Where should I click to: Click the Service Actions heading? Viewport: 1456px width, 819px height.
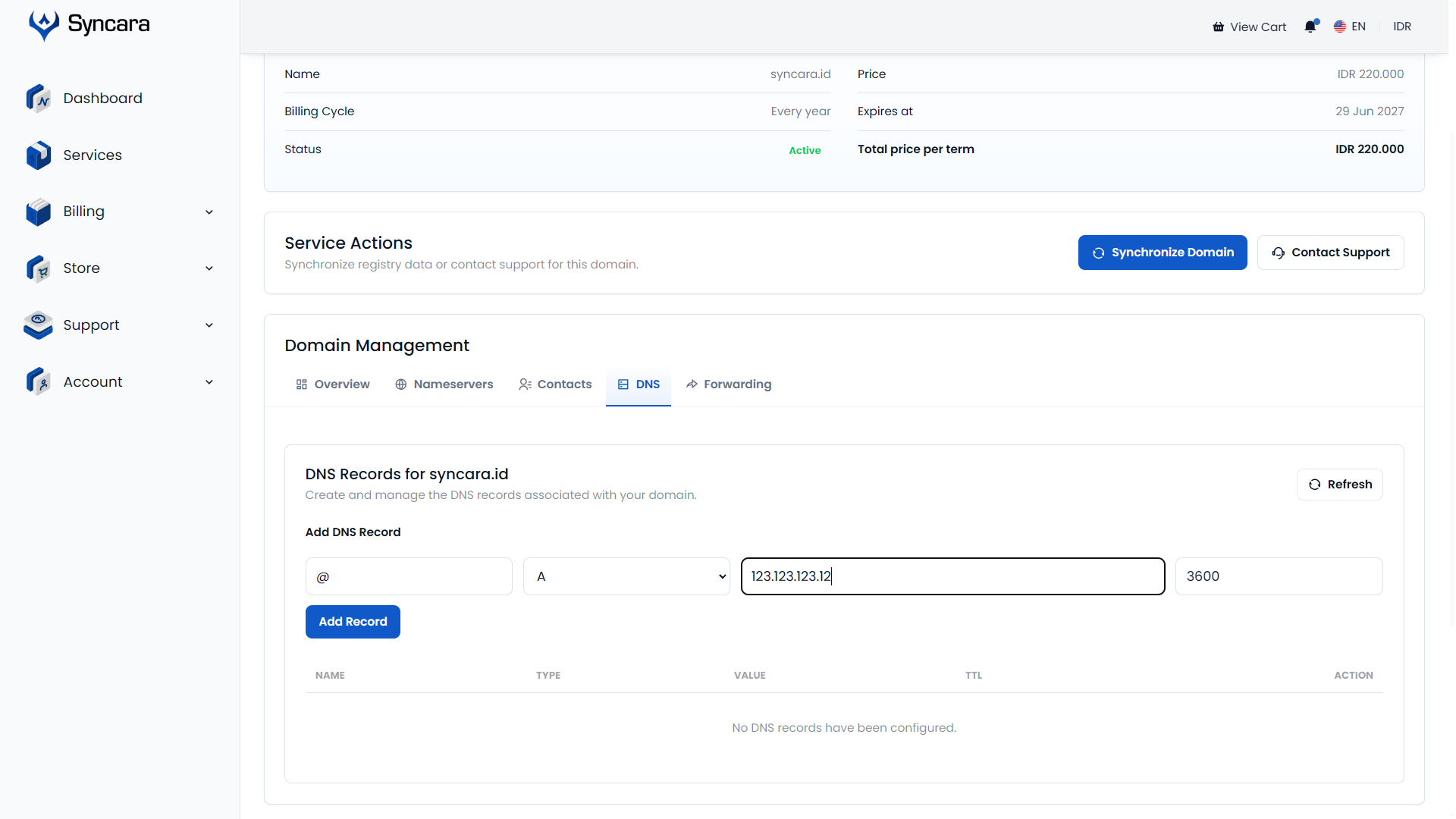[348, 243]
